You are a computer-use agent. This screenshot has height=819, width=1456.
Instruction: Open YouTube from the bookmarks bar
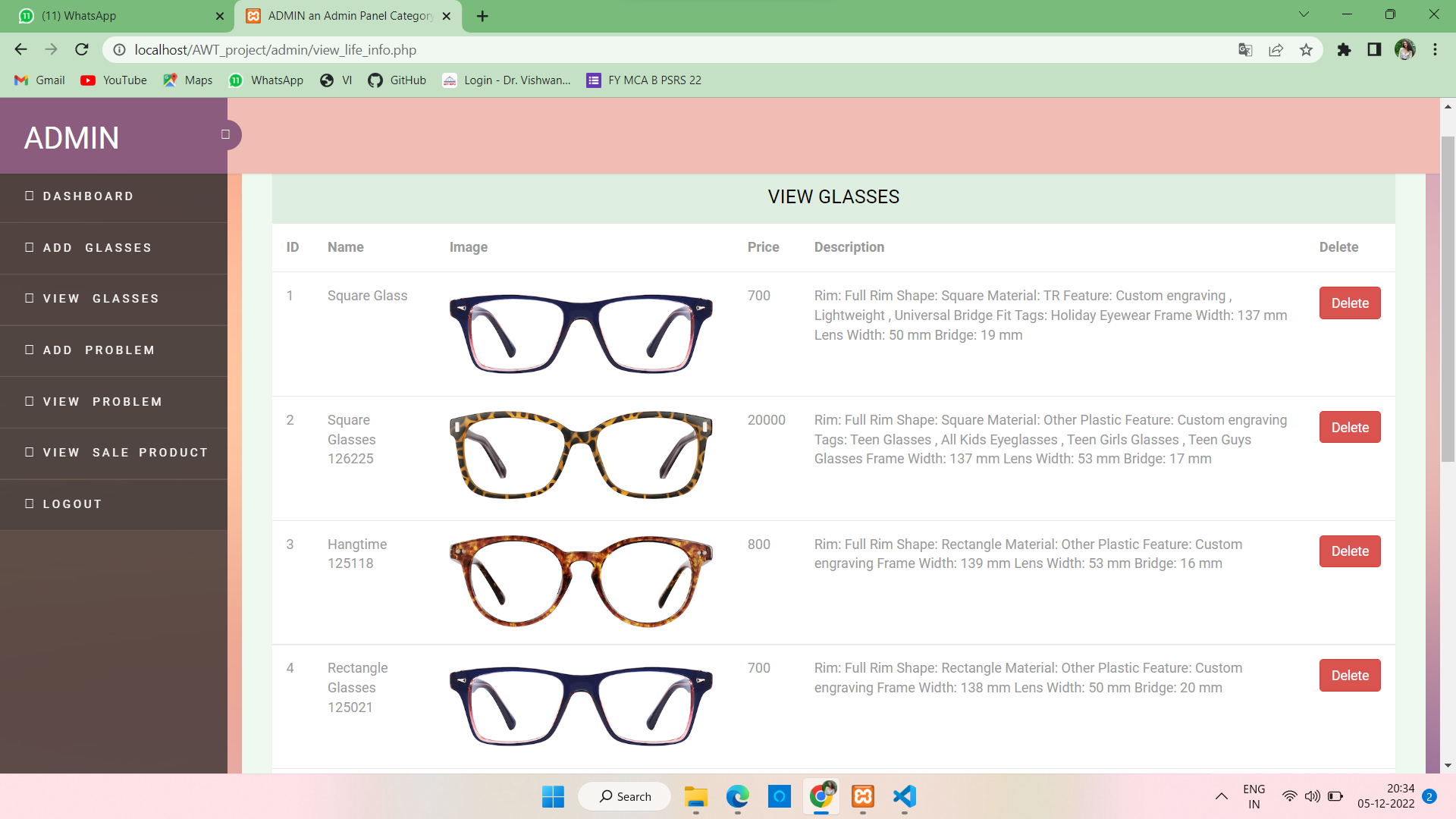point(89,80)
